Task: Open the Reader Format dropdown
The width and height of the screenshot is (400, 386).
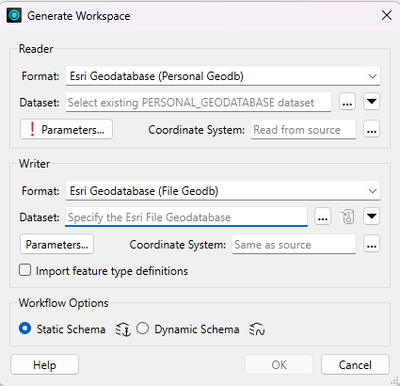Action: tap(223, 76)
